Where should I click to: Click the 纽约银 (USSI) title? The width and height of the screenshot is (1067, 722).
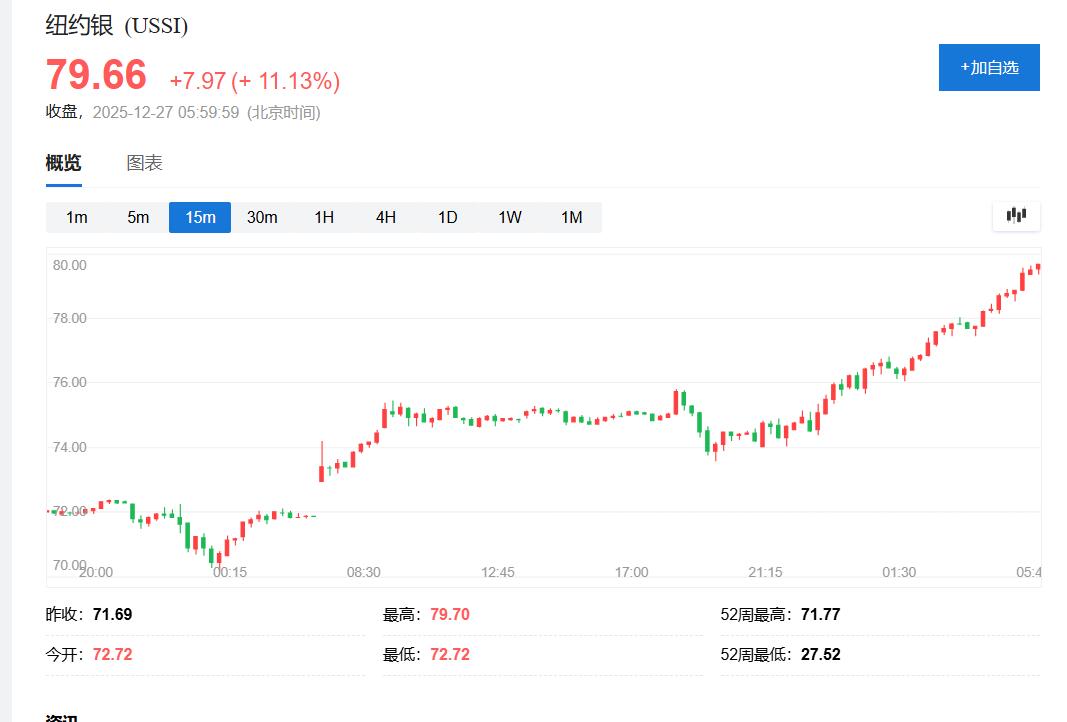pyautogui.click(x=116, y=25)
